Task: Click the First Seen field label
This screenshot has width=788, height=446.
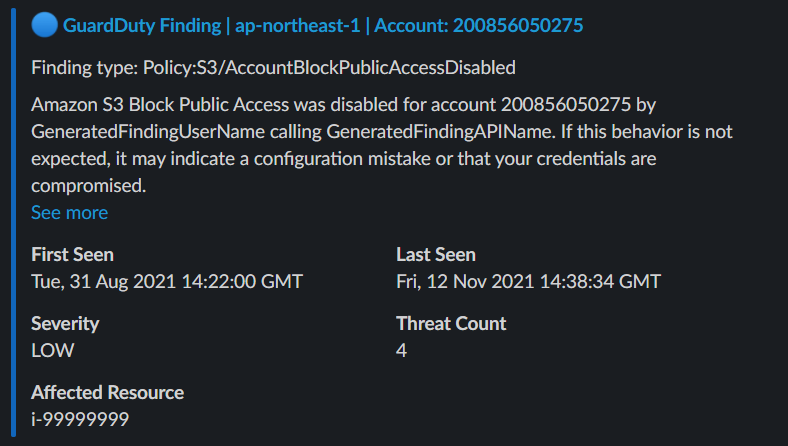Action: [x=72, y=254]
